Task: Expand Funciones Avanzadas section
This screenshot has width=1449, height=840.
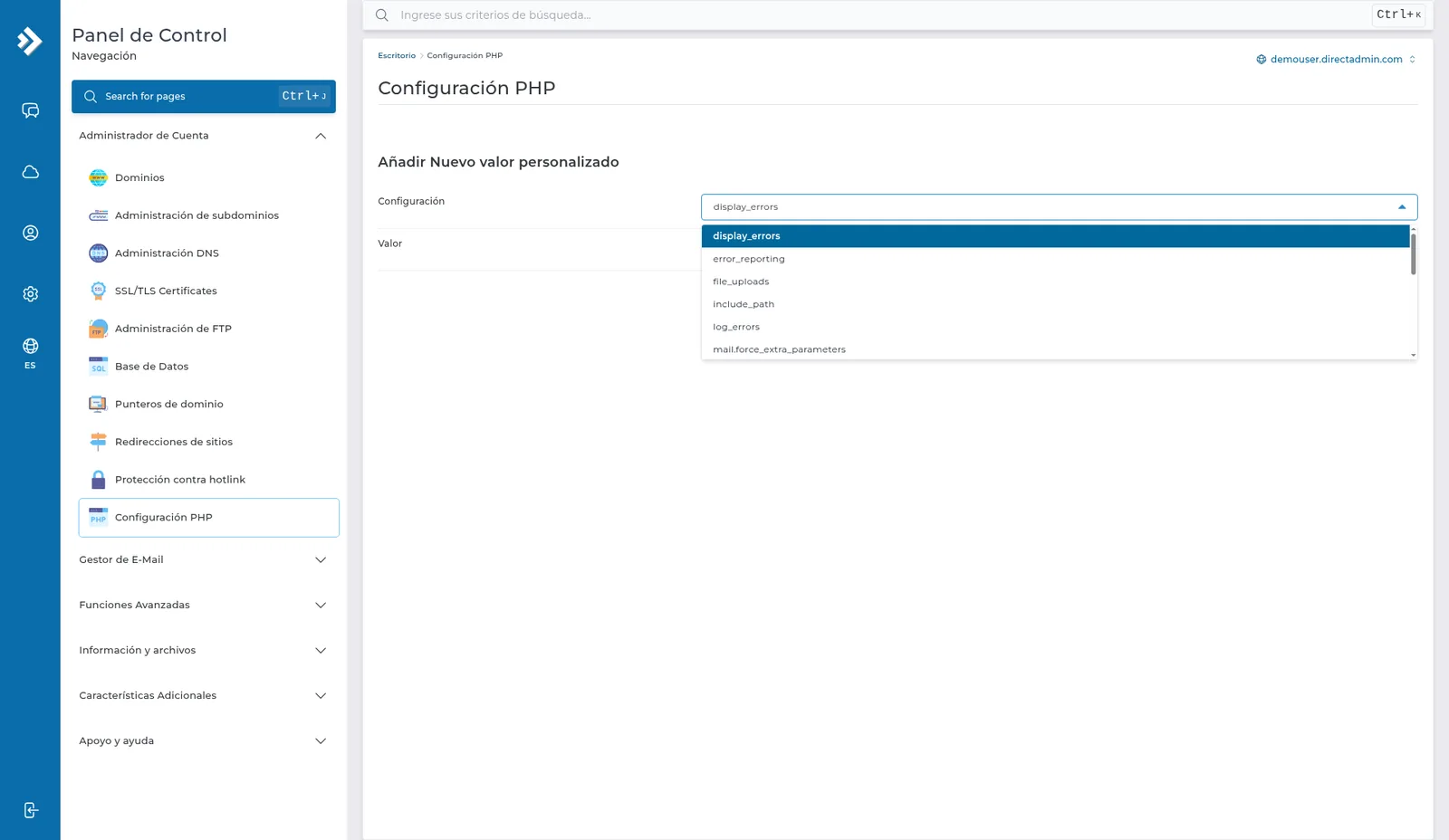Action: (x=204, y=605)
